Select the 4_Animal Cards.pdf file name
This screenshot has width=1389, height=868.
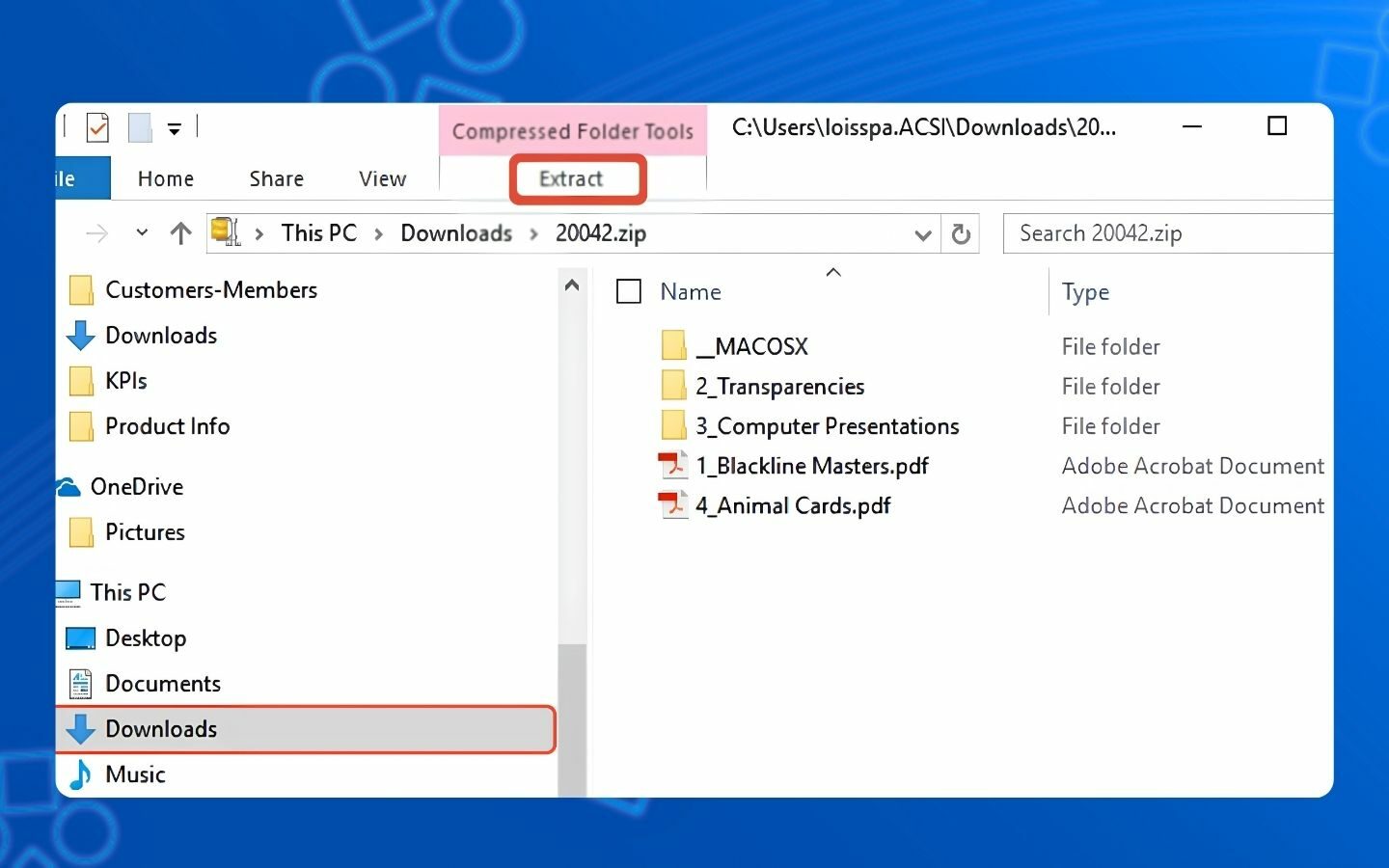(x=793, y=505)
